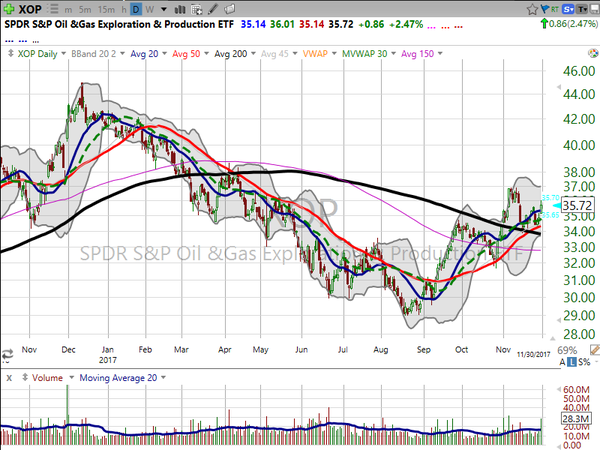
Task: Select the pencil drawing tools icon
Action: [x=213, y=9]
